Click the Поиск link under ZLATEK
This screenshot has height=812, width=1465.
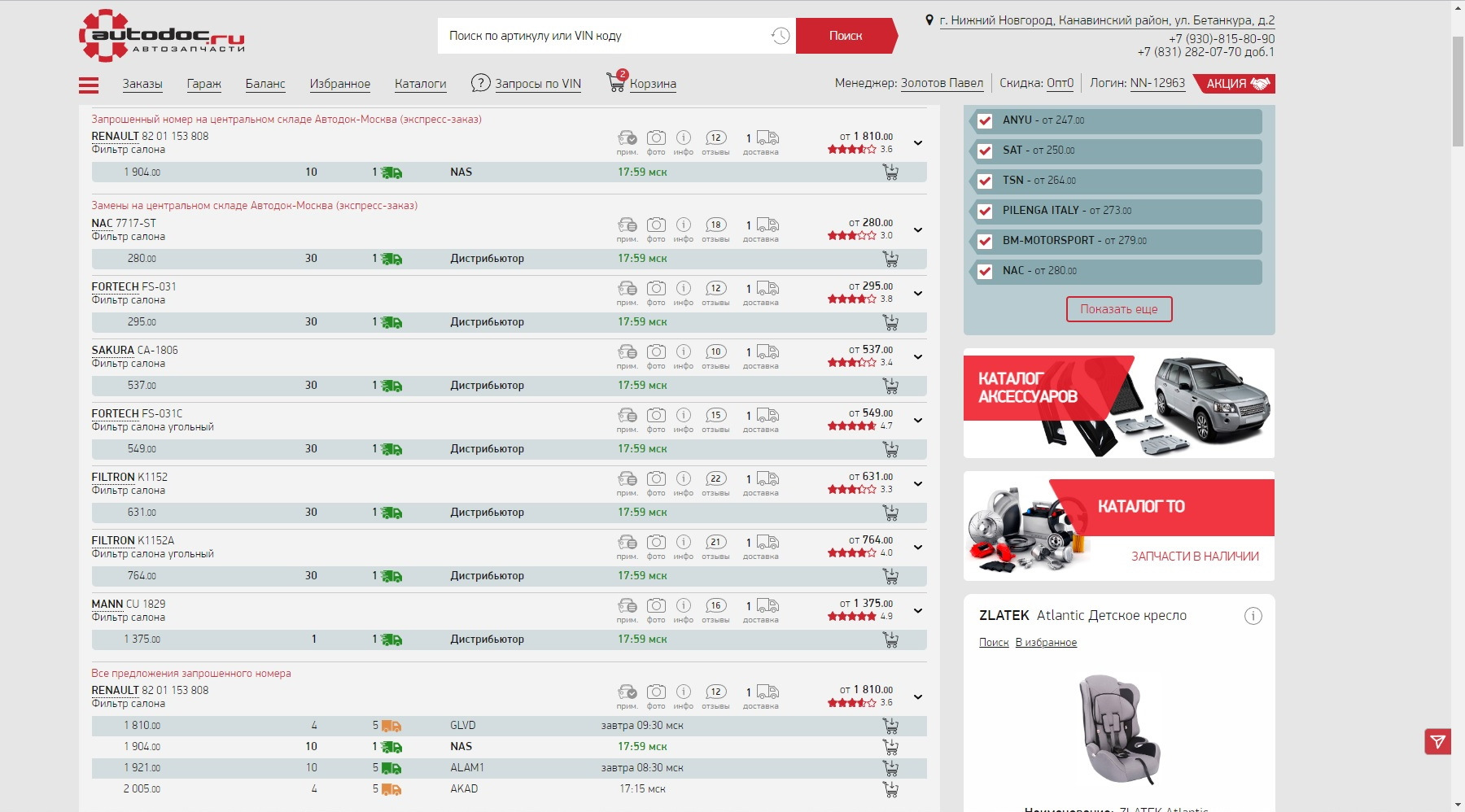(x=994, y=643)
